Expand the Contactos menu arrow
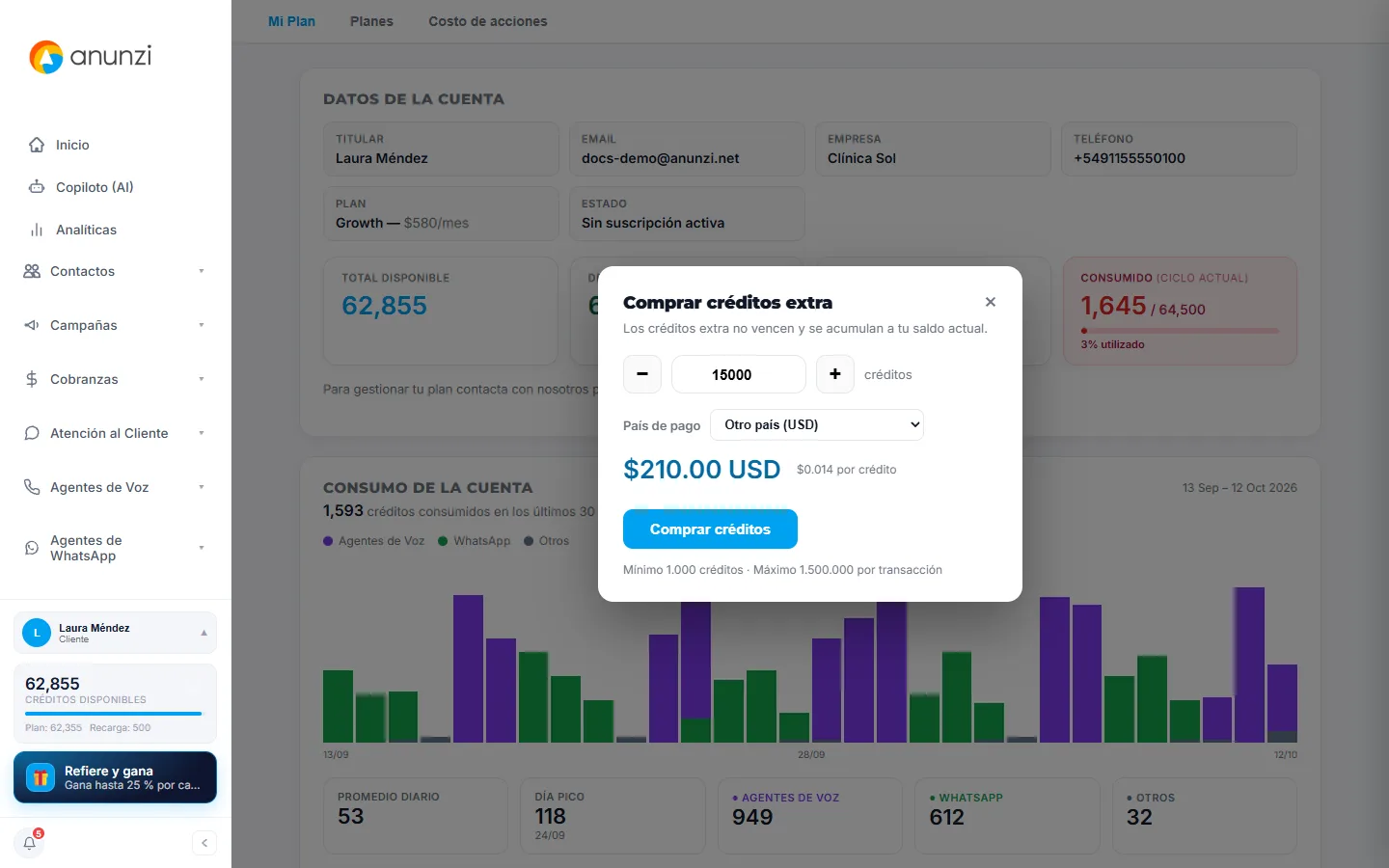Screen dimensions: 1389x868 202,271
